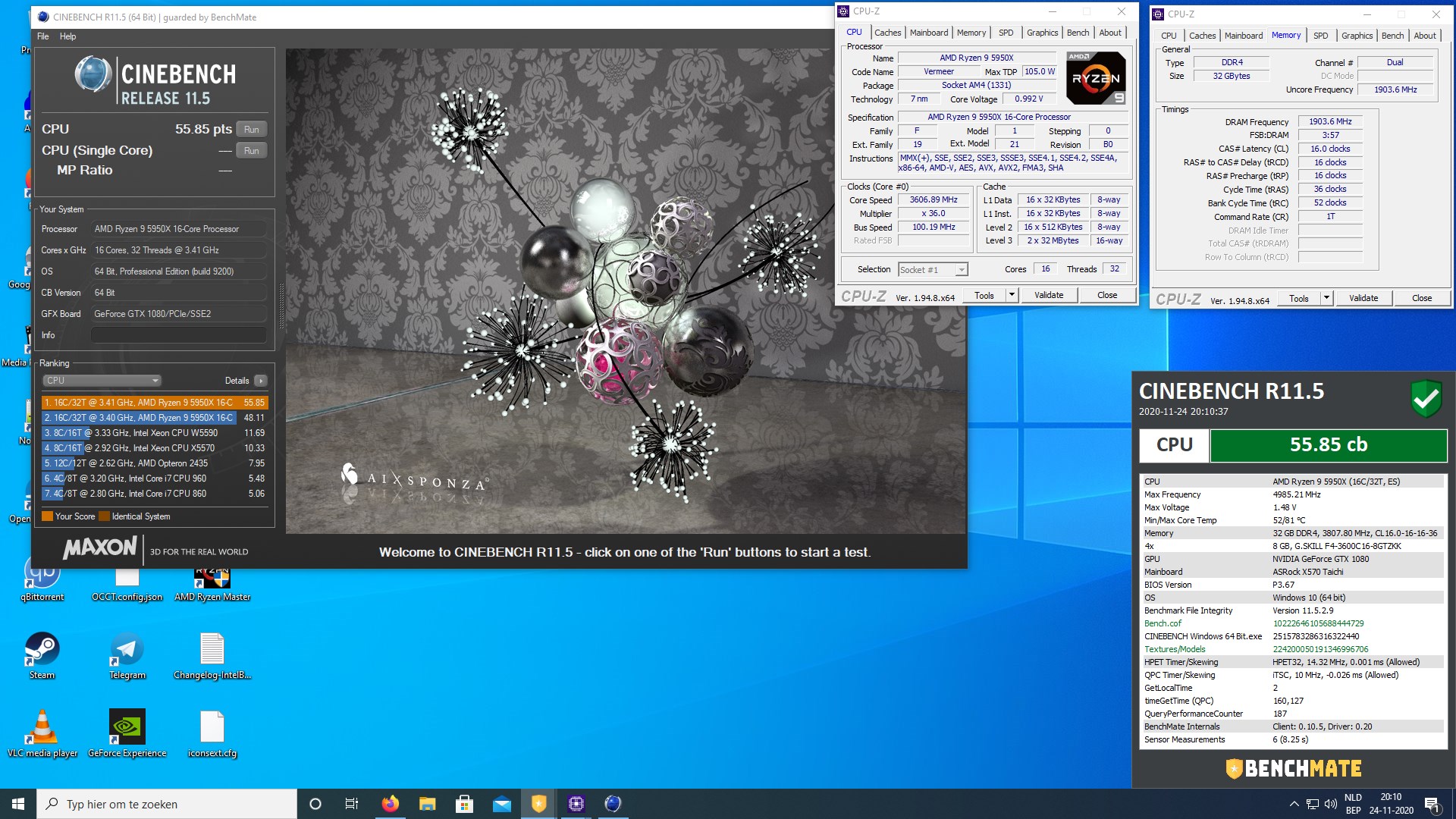1456x819 pixels.
Task: Click the taskbar search box
Action: pos(167,804)
